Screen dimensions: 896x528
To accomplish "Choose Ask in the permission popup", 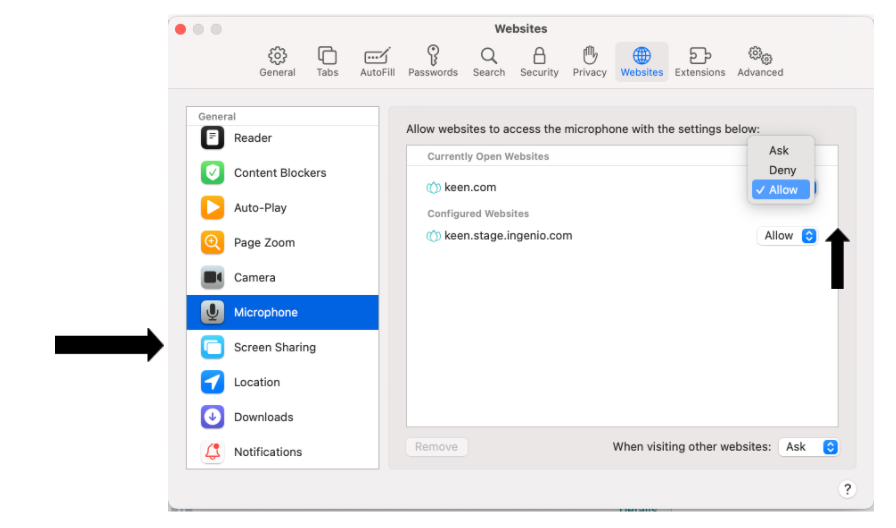I will [x=780, y=150].
